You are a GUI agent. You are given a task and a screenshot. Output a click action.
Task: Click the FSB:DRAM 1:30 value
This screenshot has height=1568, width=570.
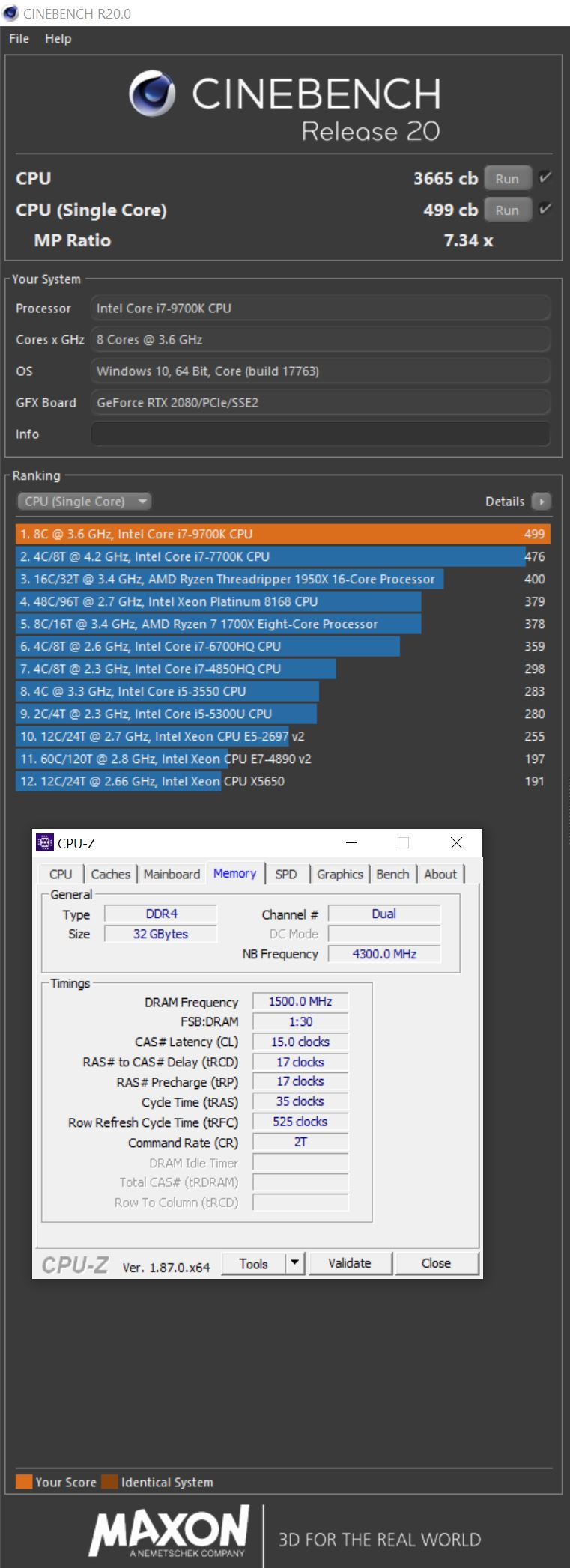pos(300,1021)
